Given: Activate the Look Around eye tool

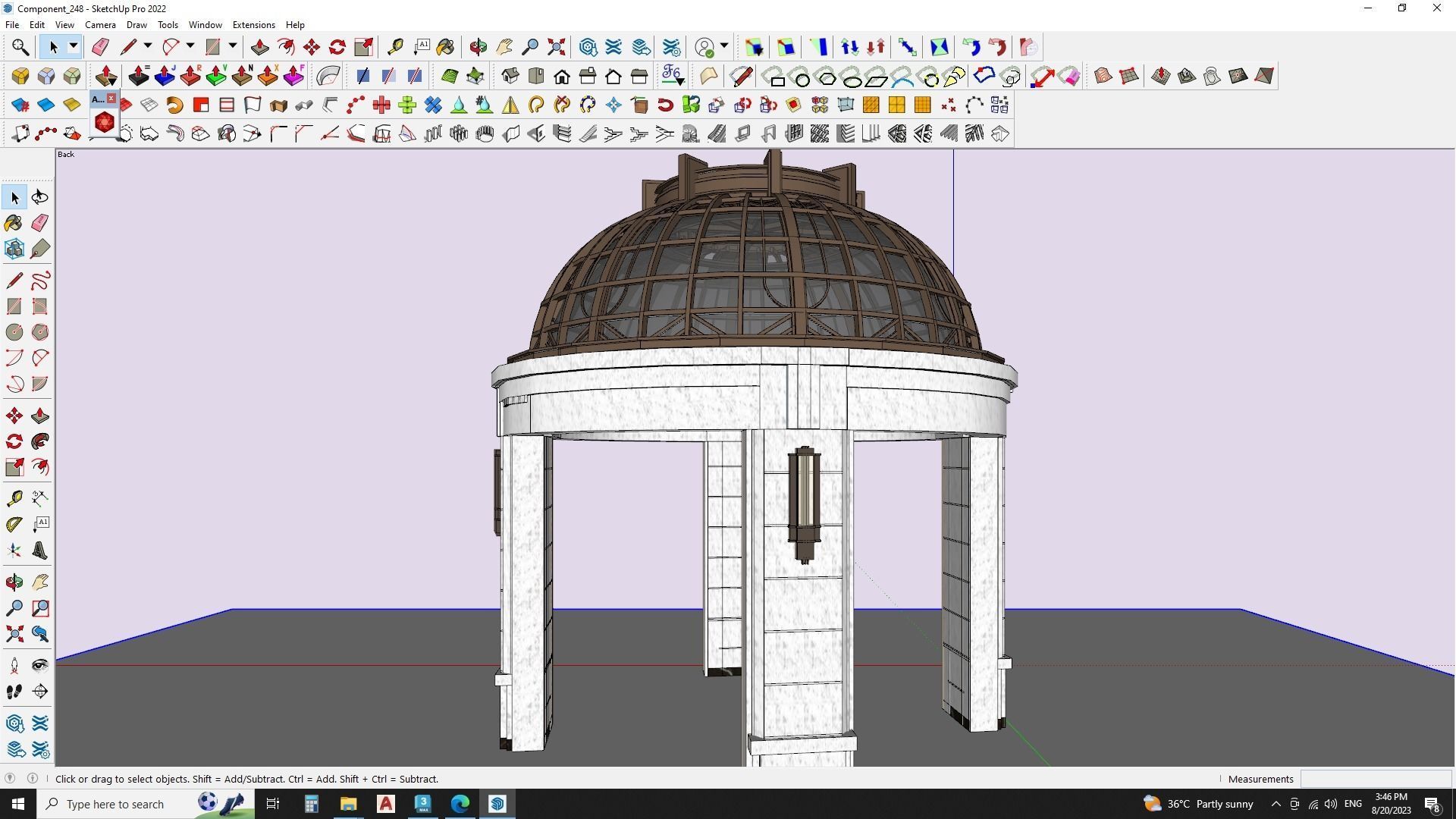Looking at the screenshot, I should [x=40, y=666].
